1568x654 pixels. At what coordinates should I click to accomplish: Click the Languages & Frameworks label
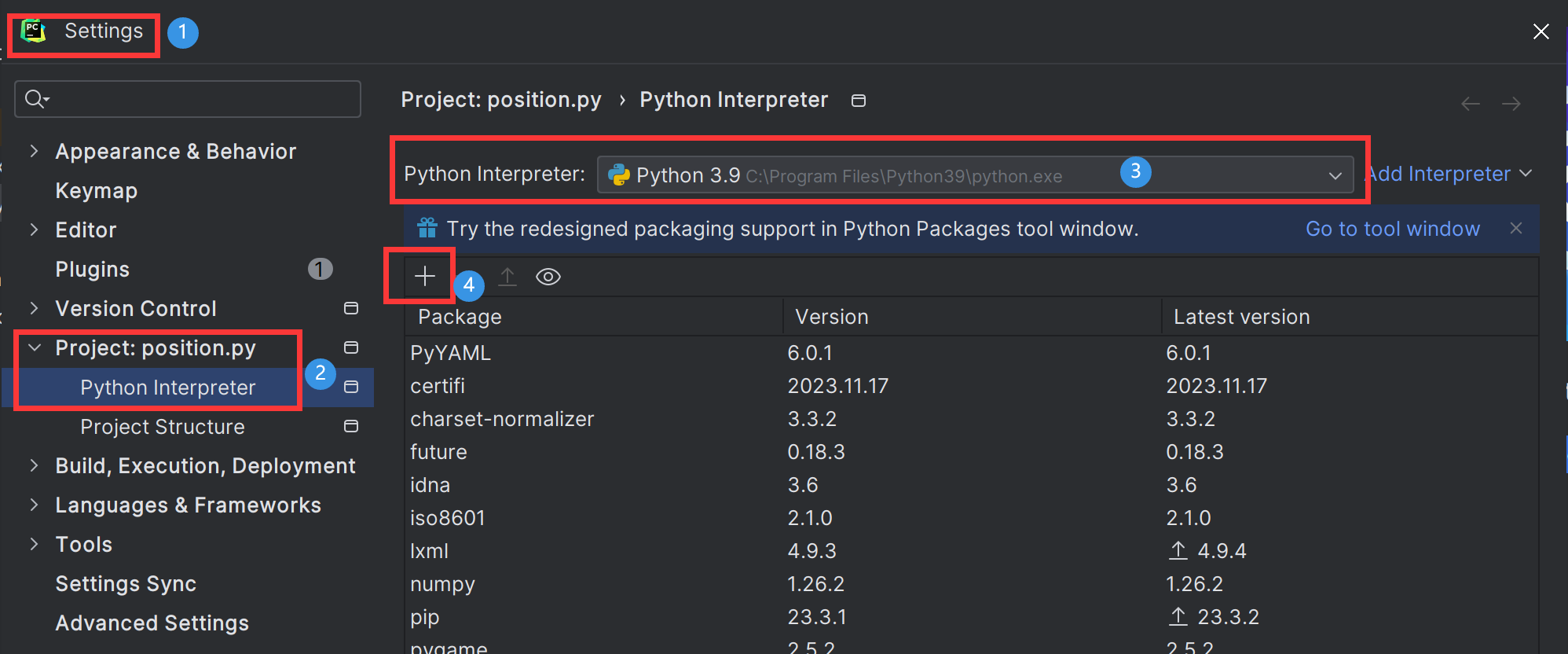(189, 505)
